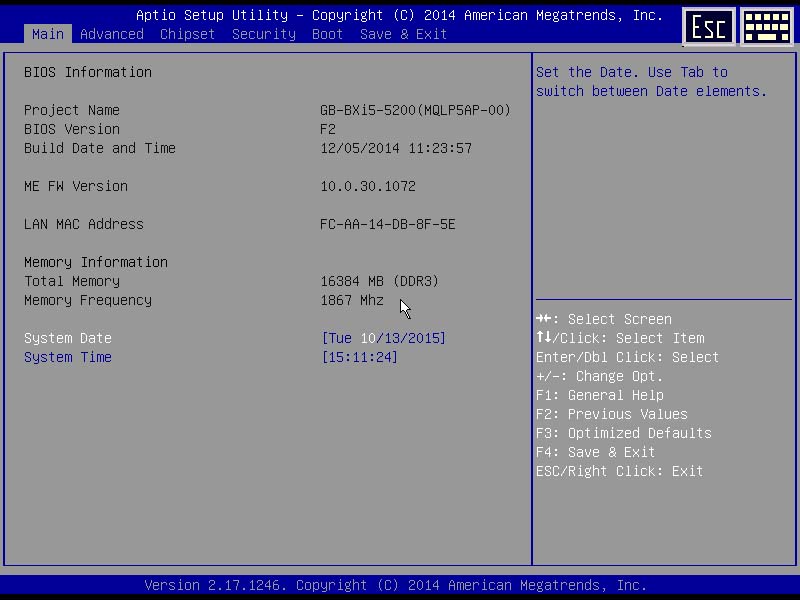This screenshot has height=600, width=800.
Task: Click the time value 15:11:24
Action: (x=360, y=357)
